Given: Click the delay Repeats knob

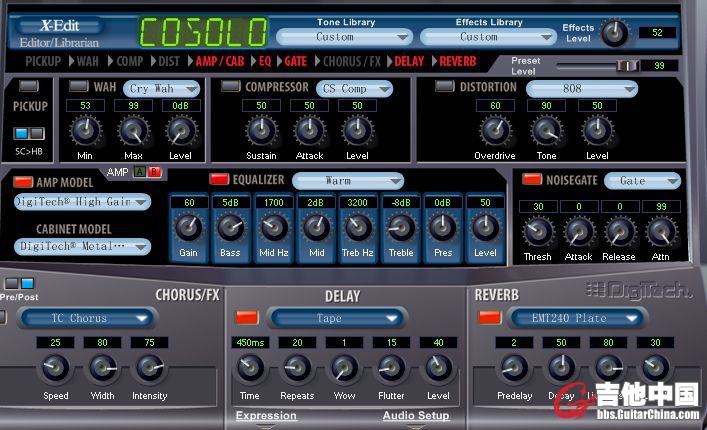Looking at the screenshot, I should 298,369.
